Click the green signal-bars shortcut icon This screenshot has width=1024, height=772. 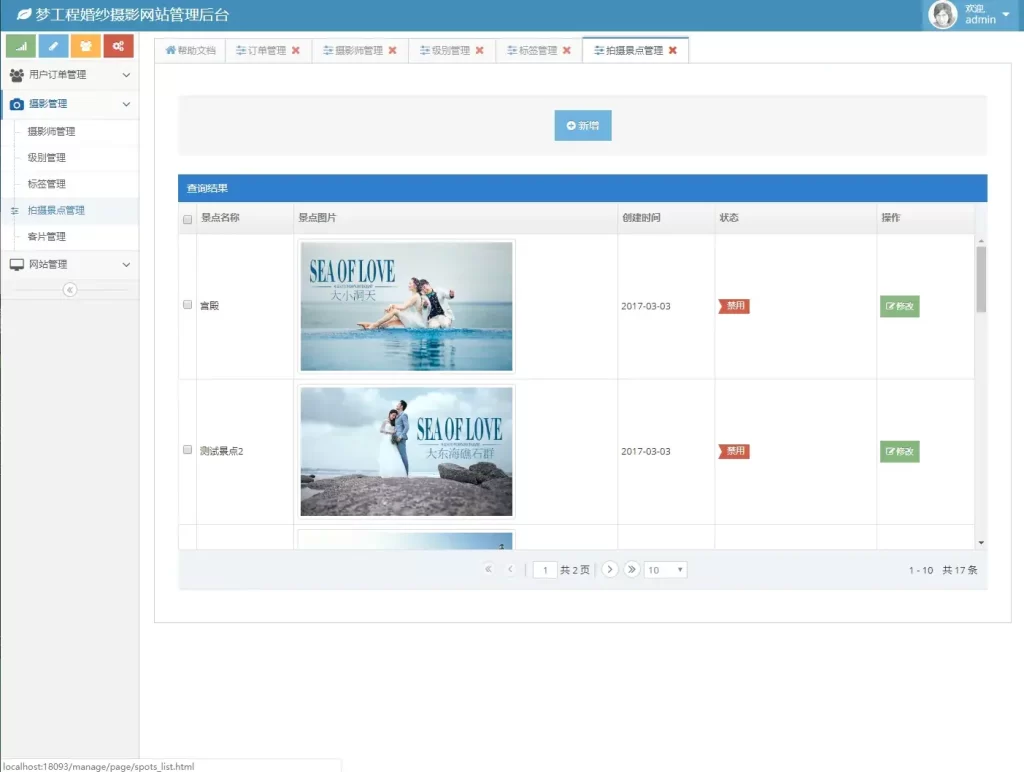pos(21,46)
